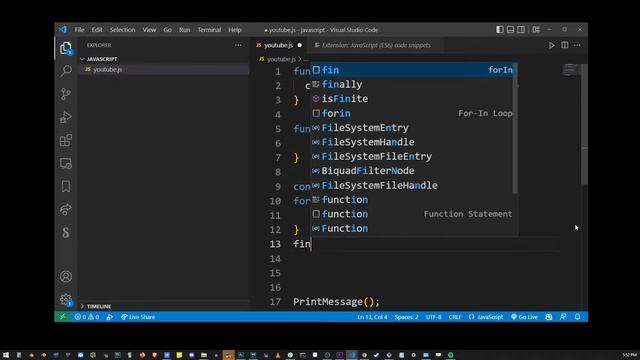Click the feedback icon in status bar
640x360 pixels.
click(x=563, y=317)
